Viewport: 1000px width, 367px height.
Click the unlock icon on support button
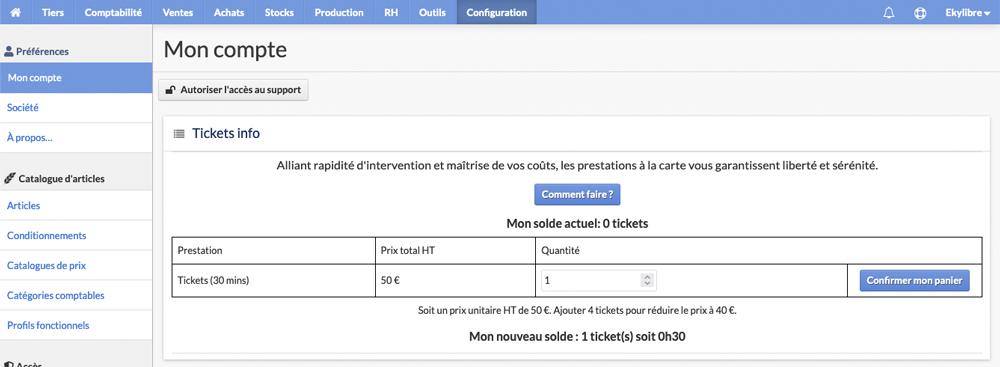(x=170, y=91)
